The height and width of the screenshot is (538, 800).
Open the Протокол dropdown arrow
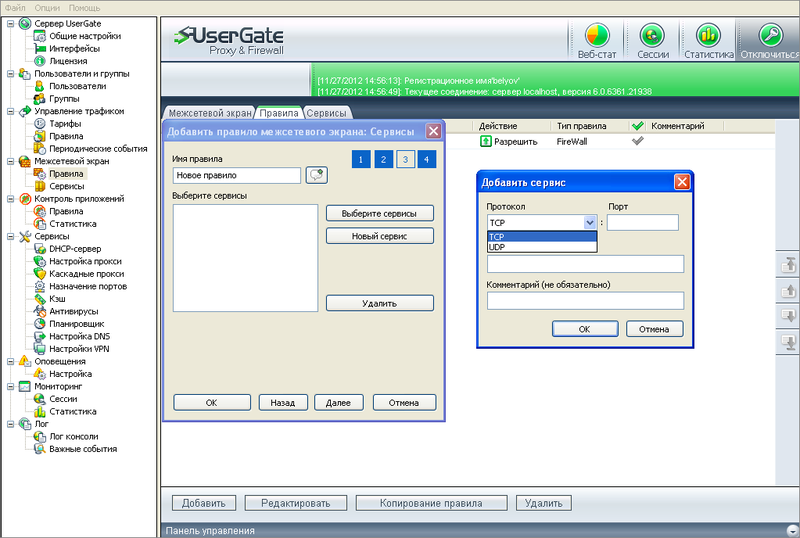click(590, 223)
